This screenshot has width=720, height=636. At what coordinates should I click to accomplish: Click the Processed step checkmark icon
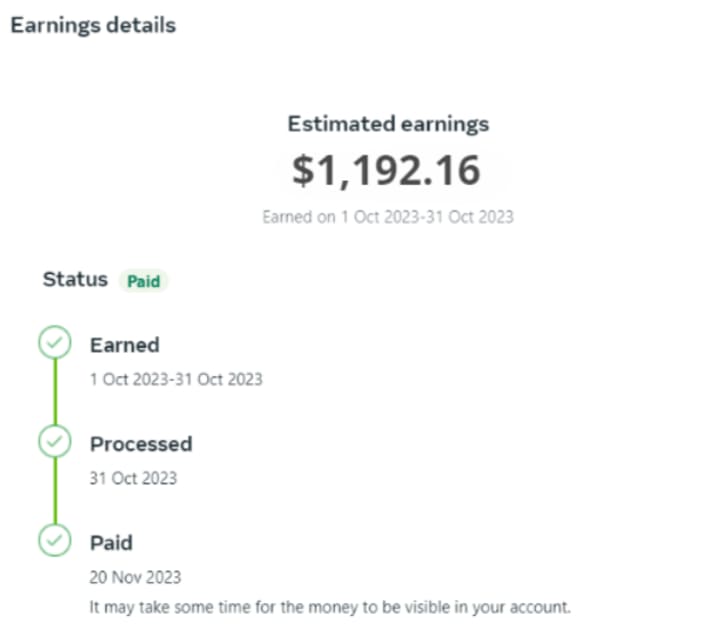(54, 441)
